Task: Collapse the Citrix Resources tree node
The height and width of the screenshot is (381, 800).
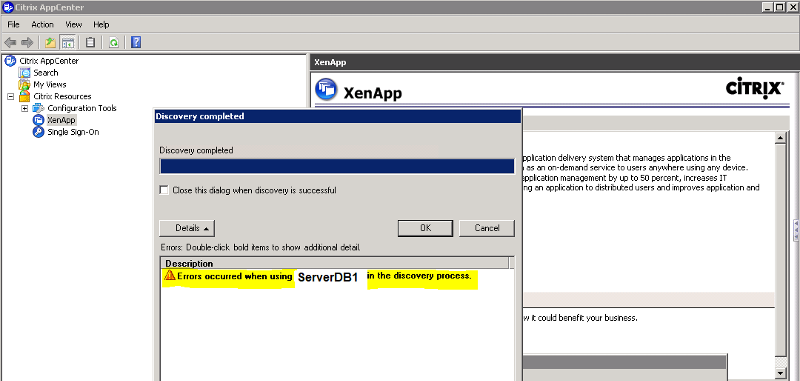Action: tap(10, 96)
